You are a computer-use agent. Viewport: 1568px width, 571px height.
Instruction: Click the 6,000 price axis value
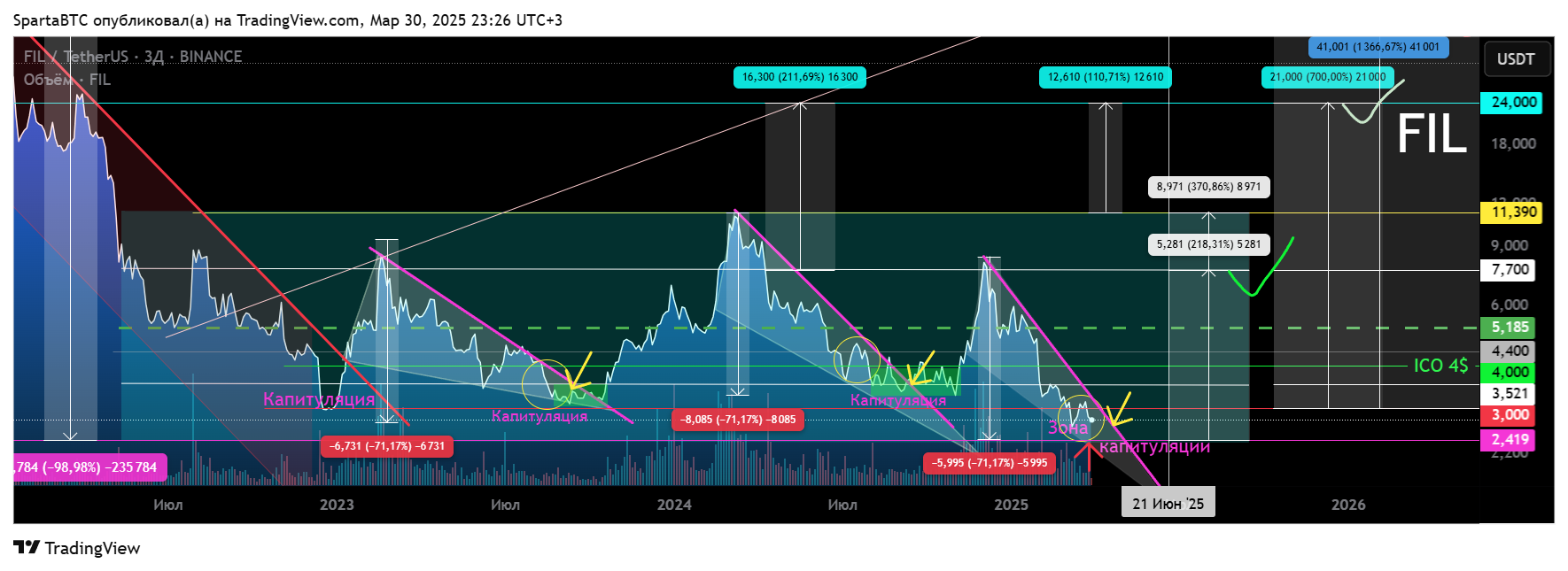pos(1510,305)
